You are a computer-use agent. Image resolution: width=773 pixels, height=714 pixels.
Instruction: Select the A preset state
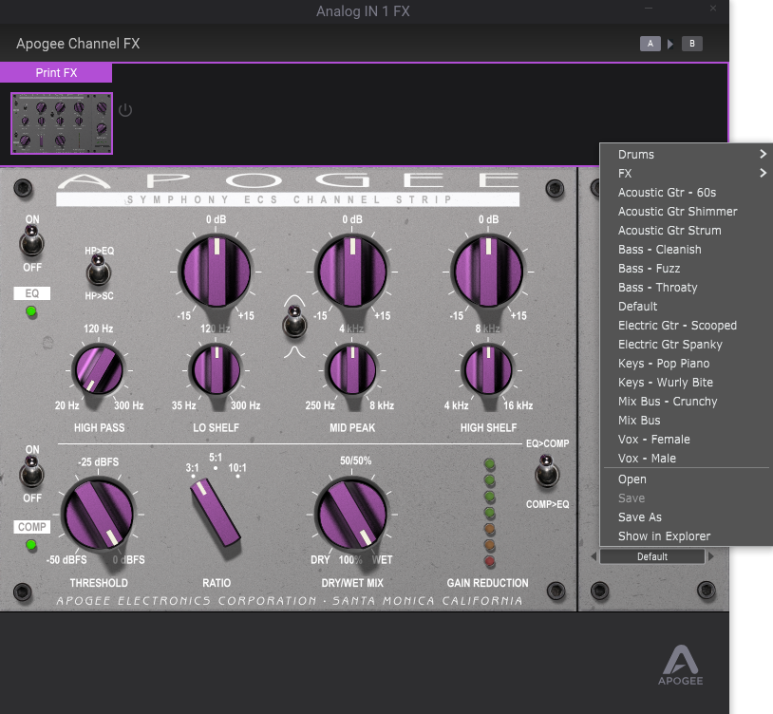[x=650, y=44]
